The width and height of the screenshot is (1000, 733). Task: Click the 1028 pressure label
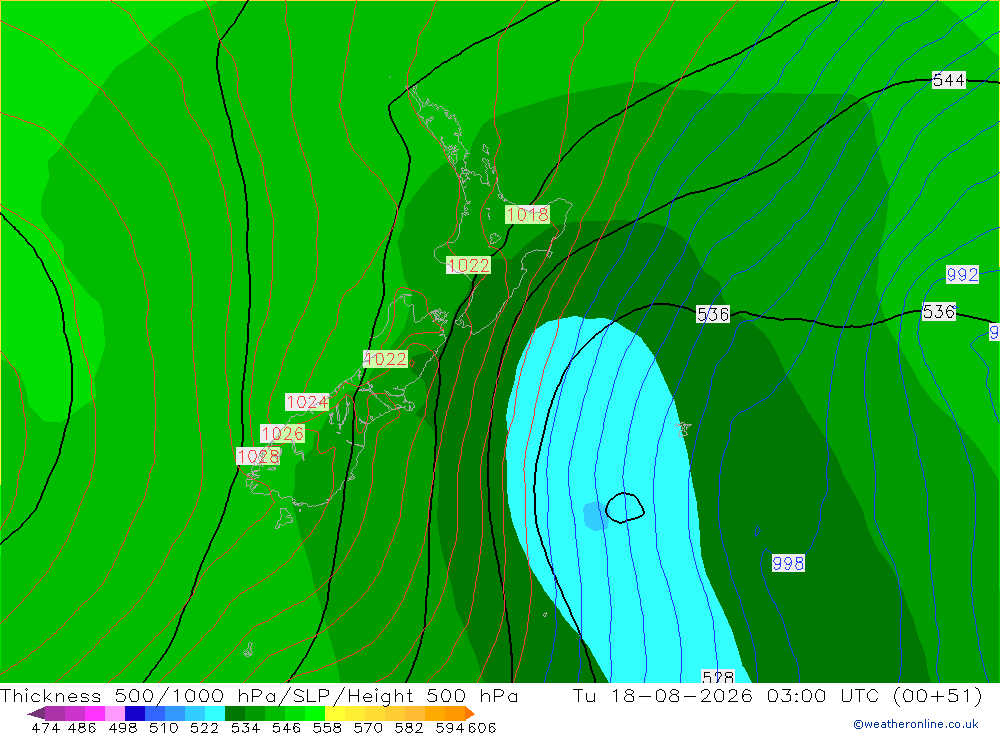[258, 456]
